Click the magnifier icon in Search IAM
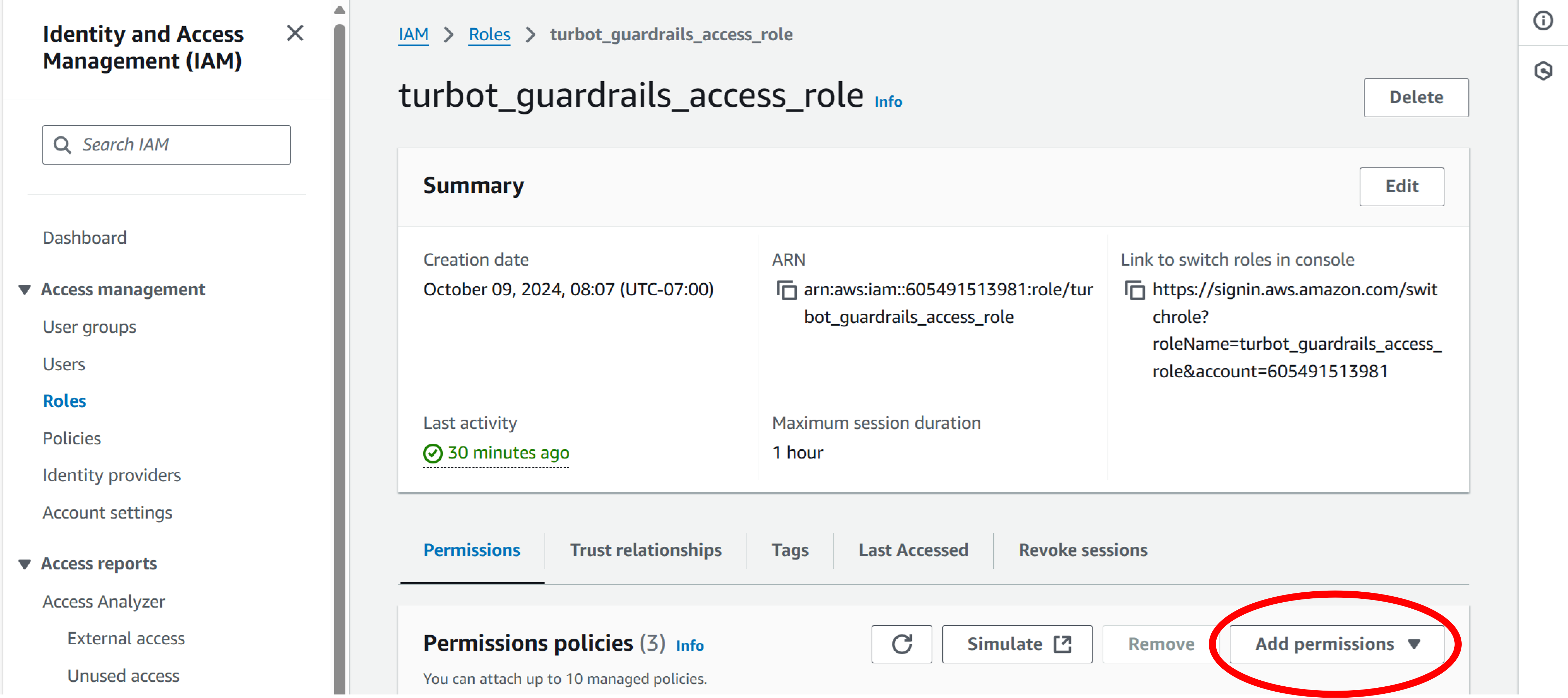Screen dimensions: 1568x698 pos(63,144)
